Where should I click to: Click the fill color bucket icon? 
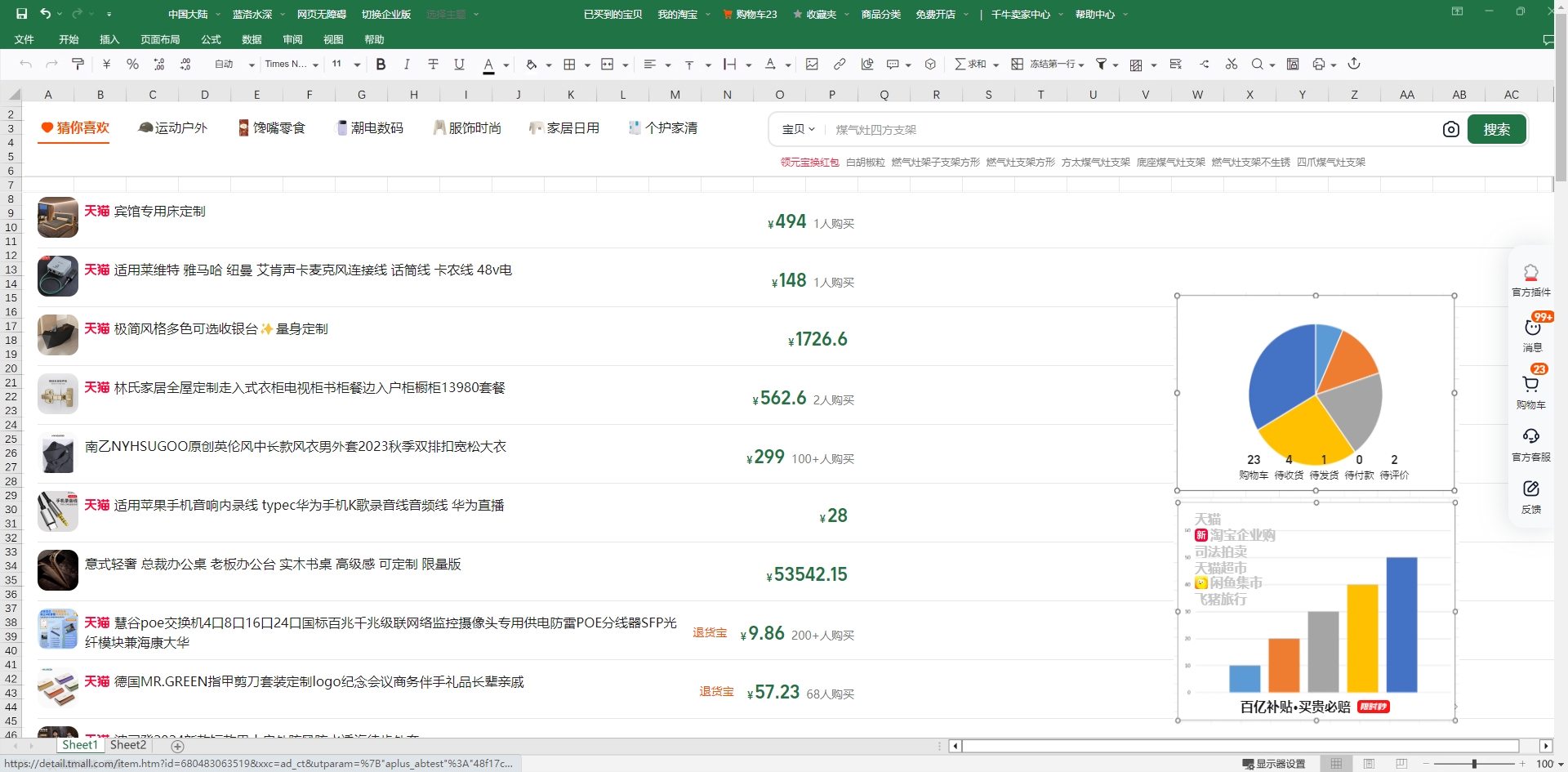pyautogui.click(x=532, y=64)
